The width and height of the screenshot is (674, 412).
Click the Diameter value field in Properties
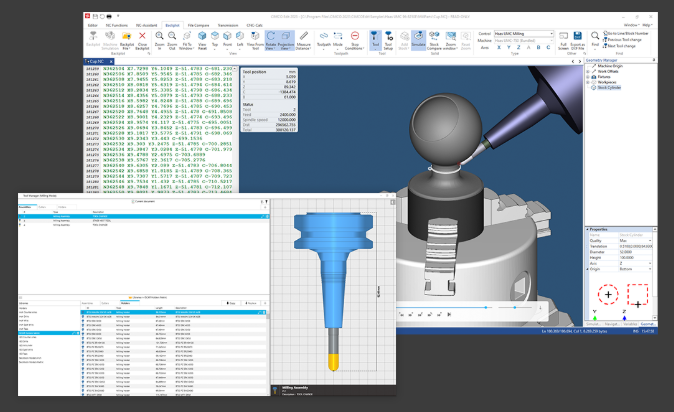tap(635, 252)
